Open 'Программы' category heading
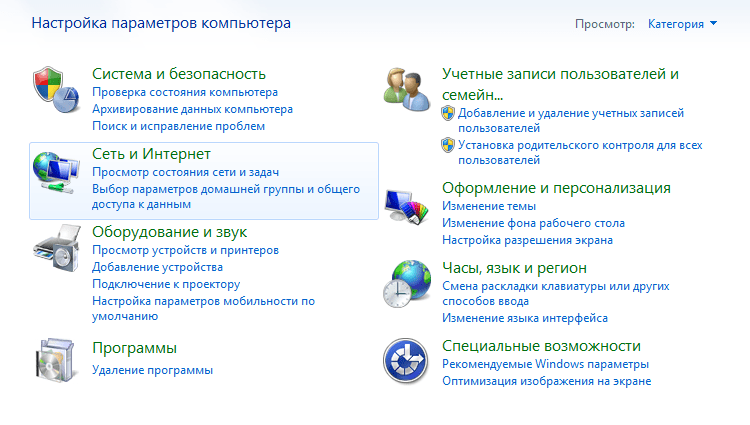Screen dimensions: 750x425 [134, 348]
